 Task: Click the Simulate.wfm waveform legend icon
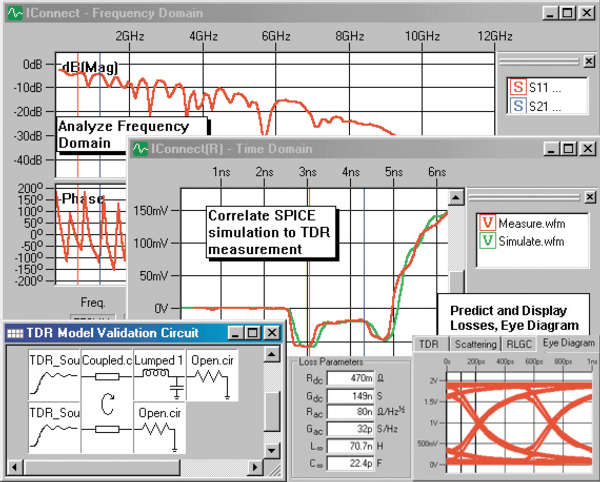(487, 241)
